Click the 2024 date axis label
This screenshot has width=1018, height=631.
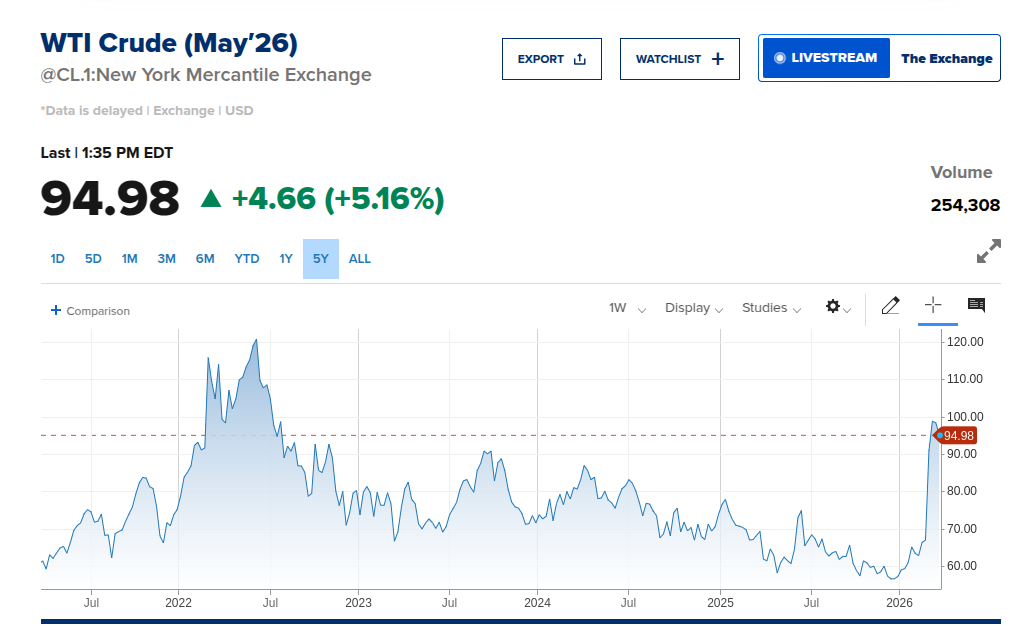537,602
